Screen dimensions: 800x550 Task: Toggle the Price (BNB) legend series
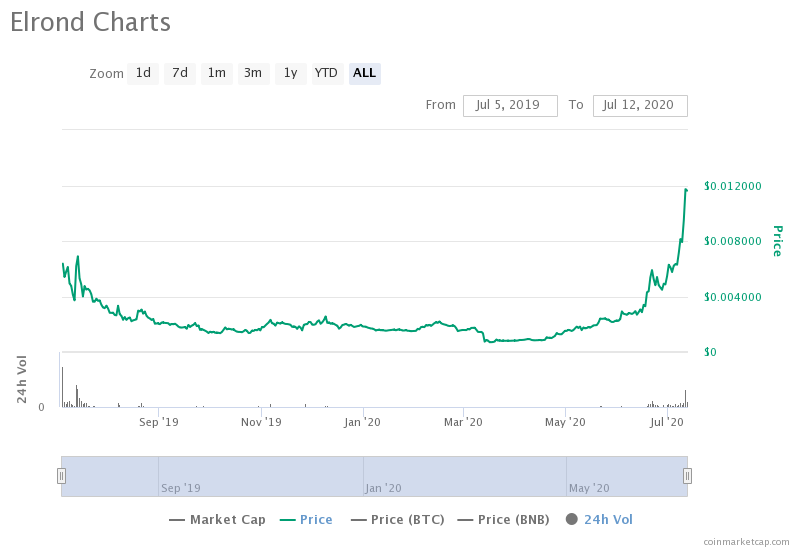[x=504, y=520]
